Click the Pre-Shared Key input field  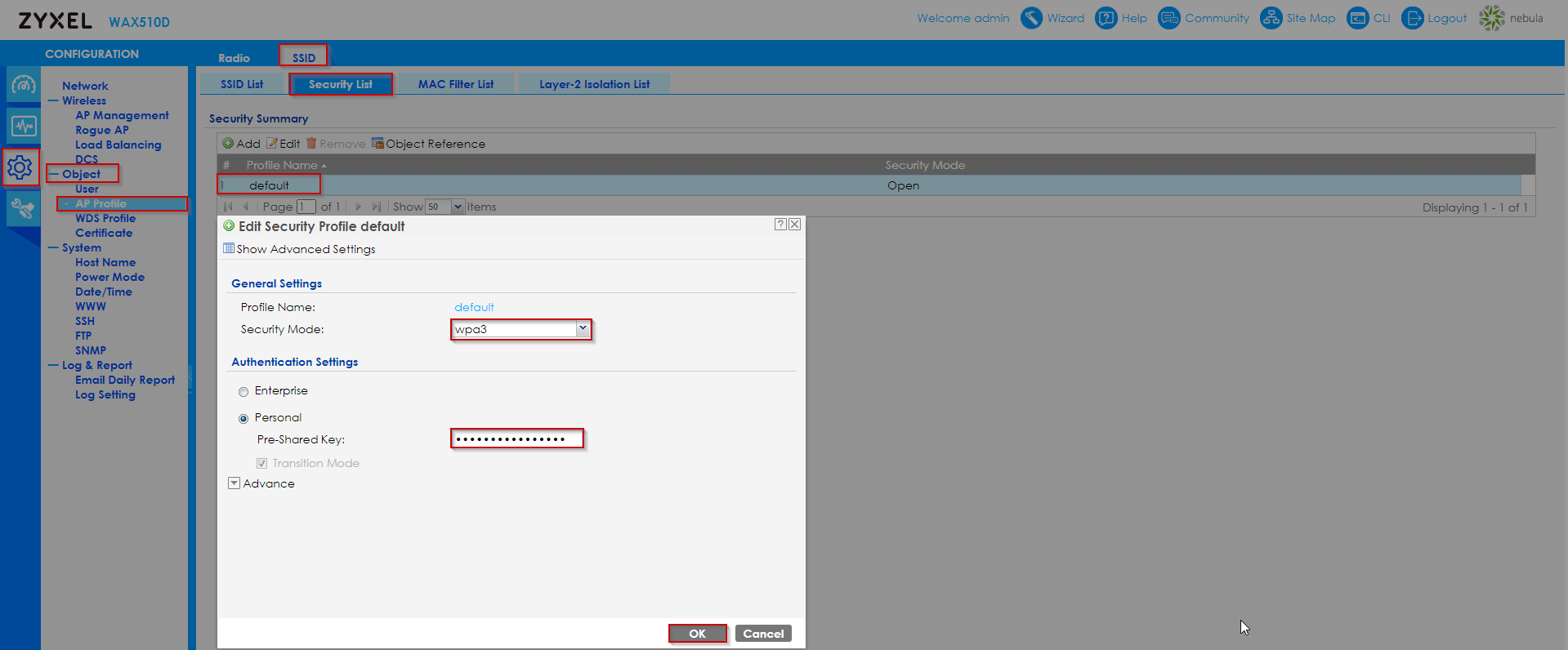click(516, 439)
